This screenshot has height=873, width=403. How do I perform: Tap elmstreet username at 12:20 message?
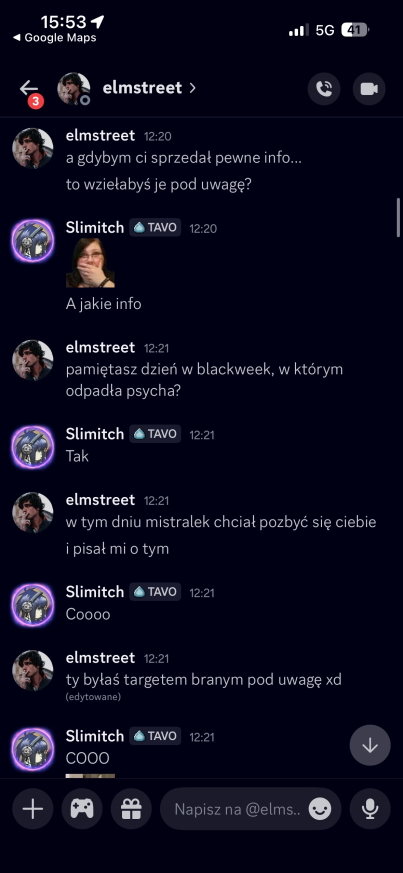[100, 135]
